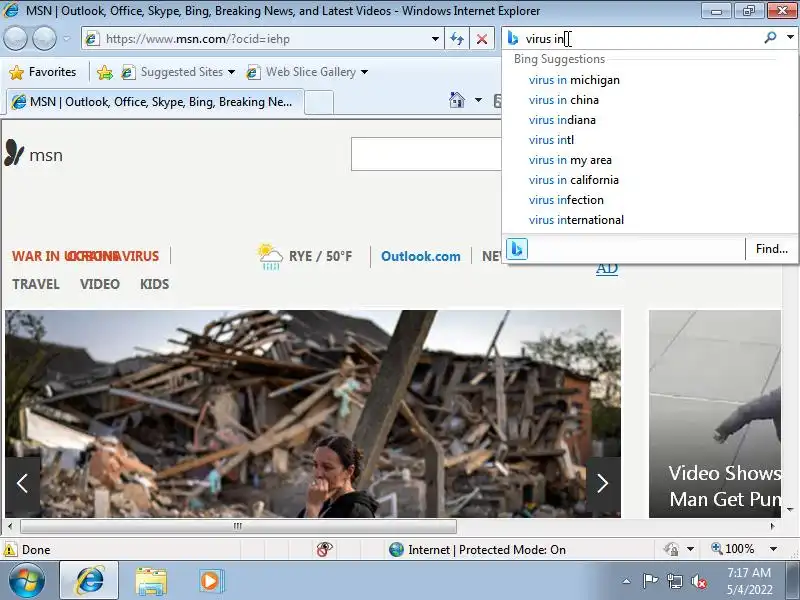Open dropdown beside security lock icon

click(690, 549)
